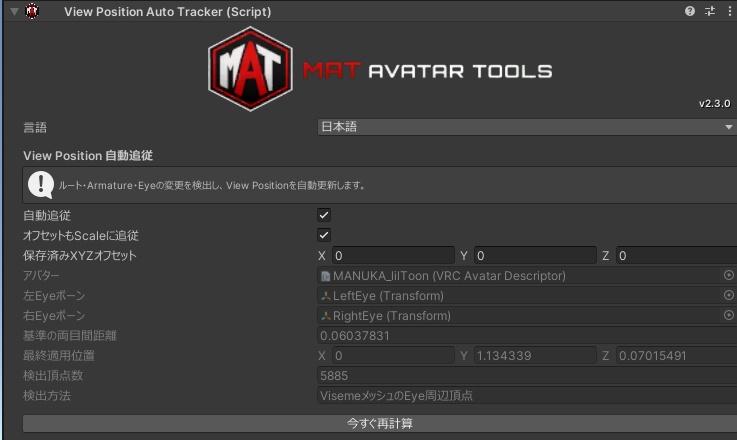Open object picker for 右Eyeボーン field
Screen dimensions: 737x440
point(729,315)
